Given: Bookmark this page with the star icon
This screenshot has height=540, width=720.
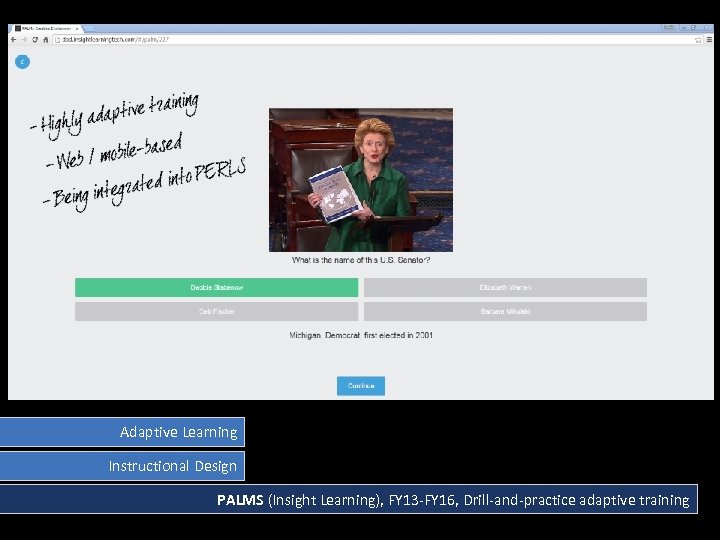Looking at the screenshot, I should [698, 40].
